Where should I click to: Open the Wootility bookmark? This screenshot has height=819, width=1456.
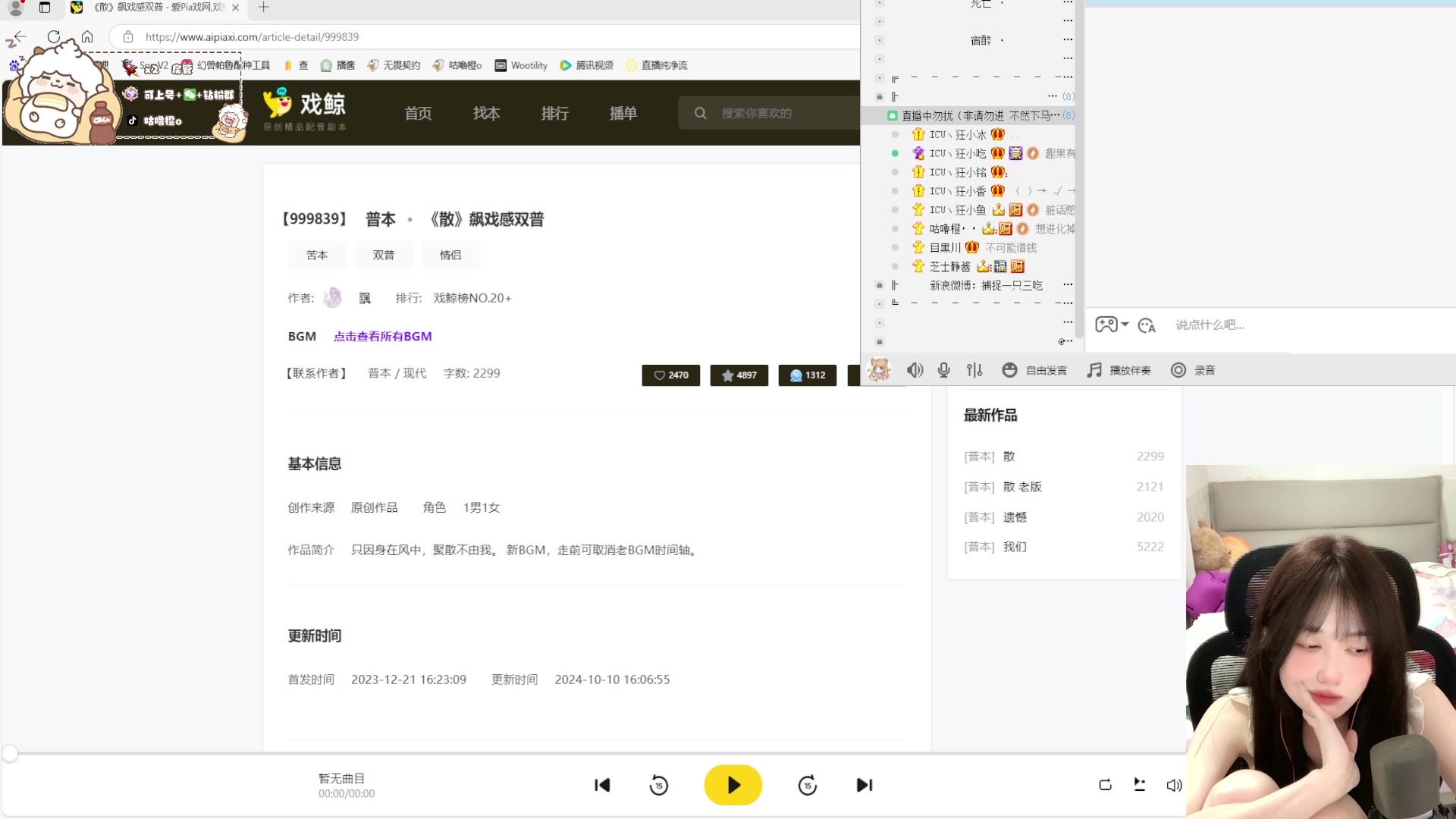tap(521, 65)
